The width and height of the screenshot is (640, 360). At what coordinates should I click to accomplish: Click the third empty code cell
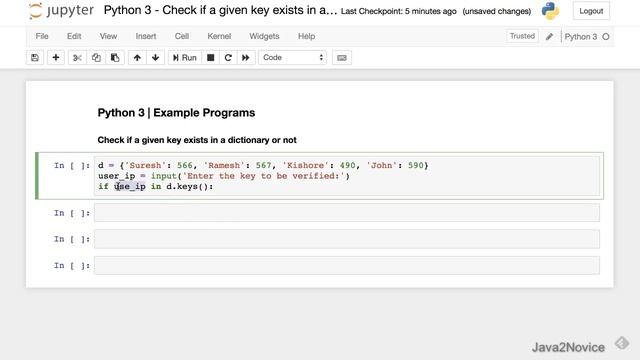pyautogui.click(x=347, y=239)
